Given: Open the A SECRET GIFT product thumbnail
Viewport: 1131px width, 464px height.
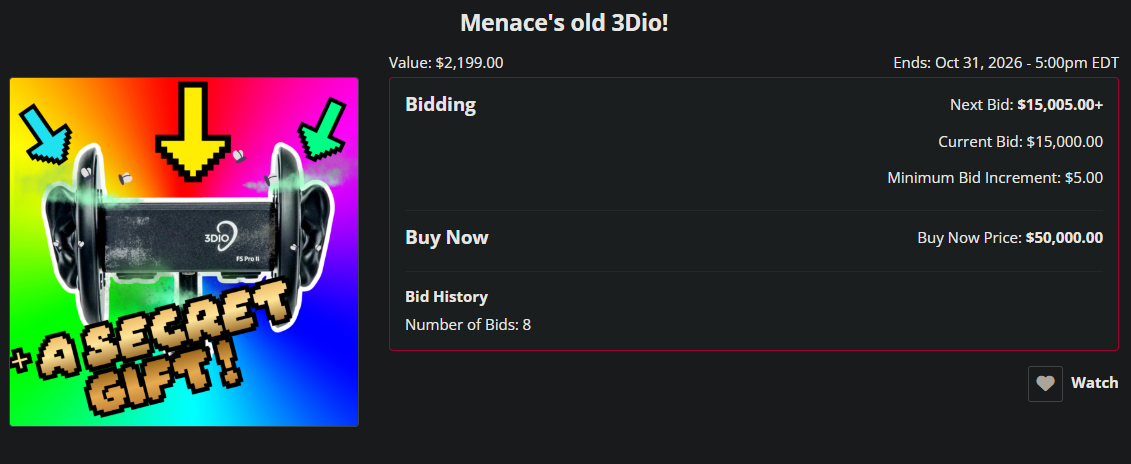Looking at the screenshot, I should pos(184,252).
